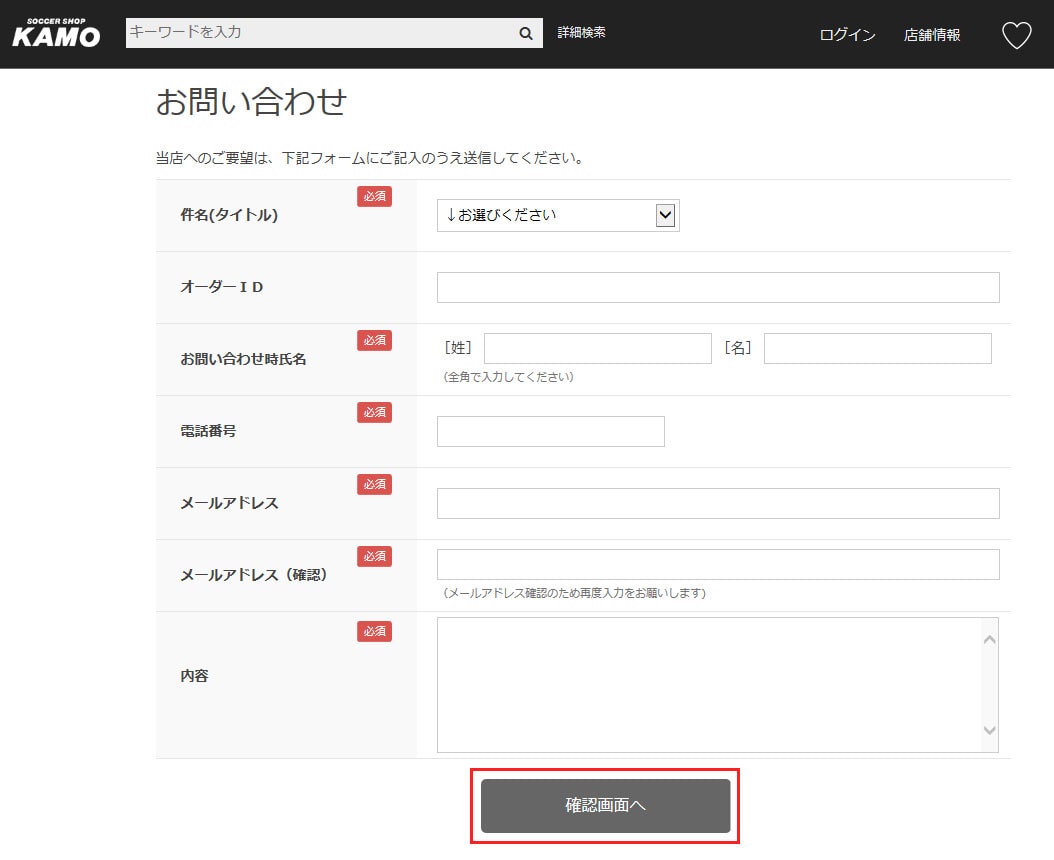The height and width of the screenshot is (860, 1054).
Task: Click the content textarea scrollbar track
Action: pos(989,685)
